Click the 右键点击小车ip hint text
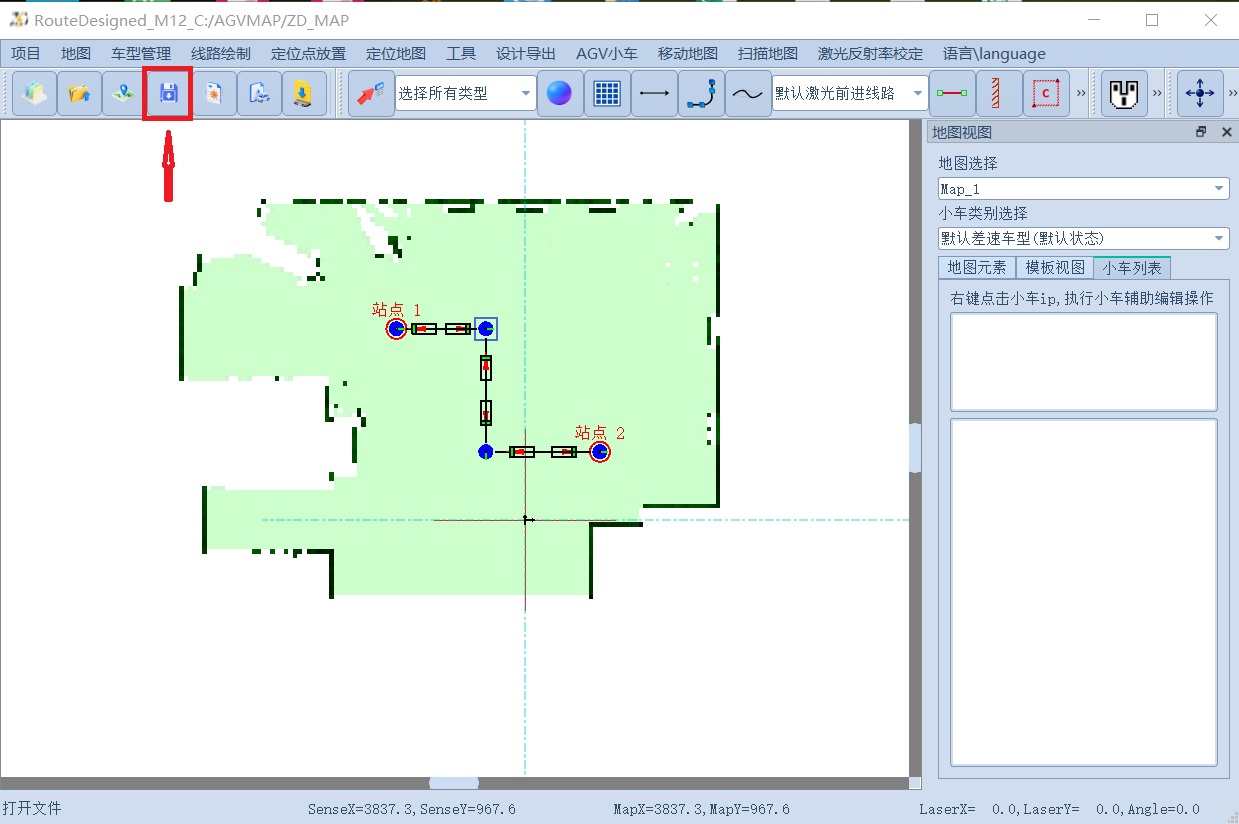 (1082, 298)
